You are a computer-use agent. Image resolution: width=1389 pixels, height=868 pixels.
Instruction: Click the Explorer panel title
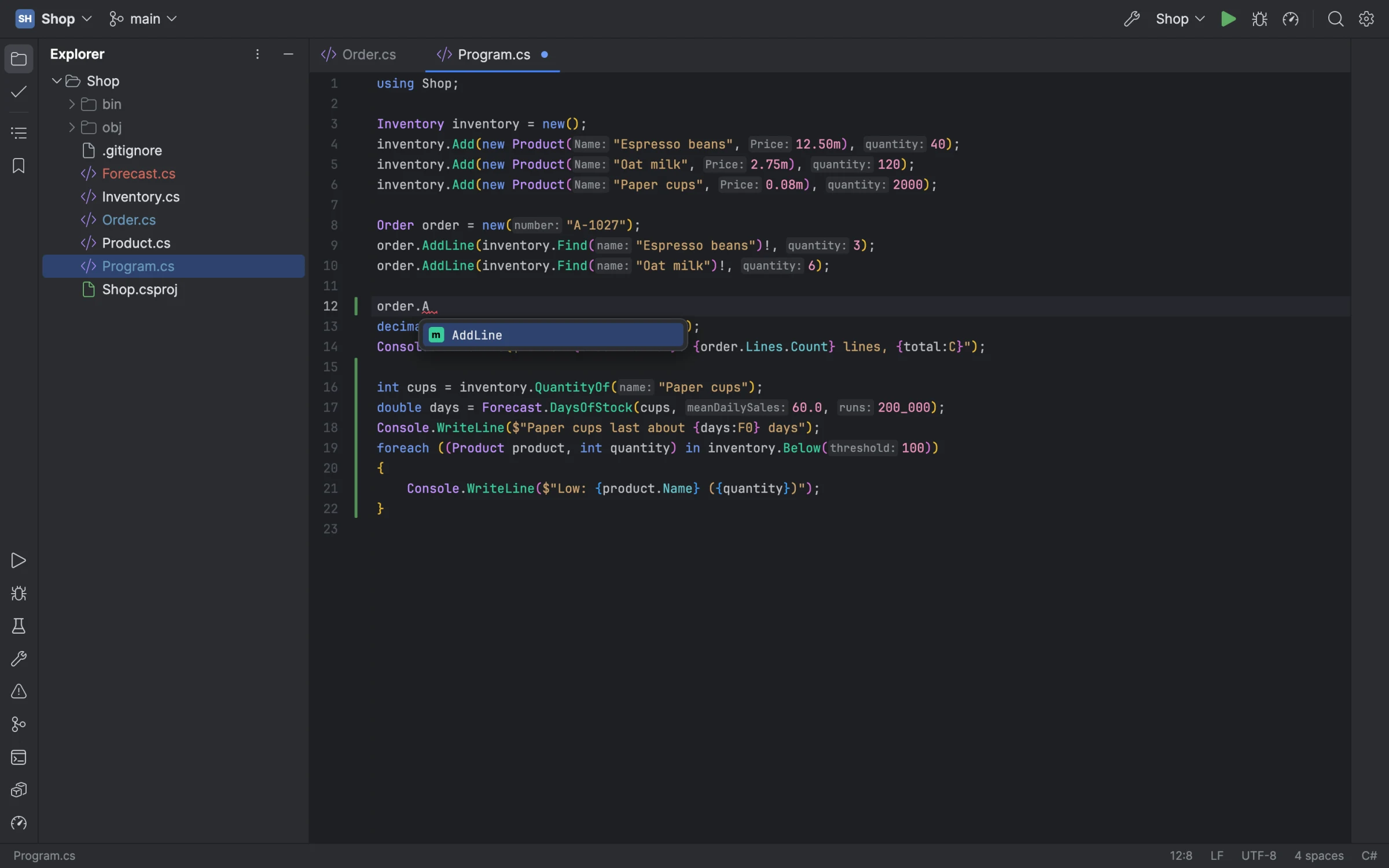pos(77,54)
